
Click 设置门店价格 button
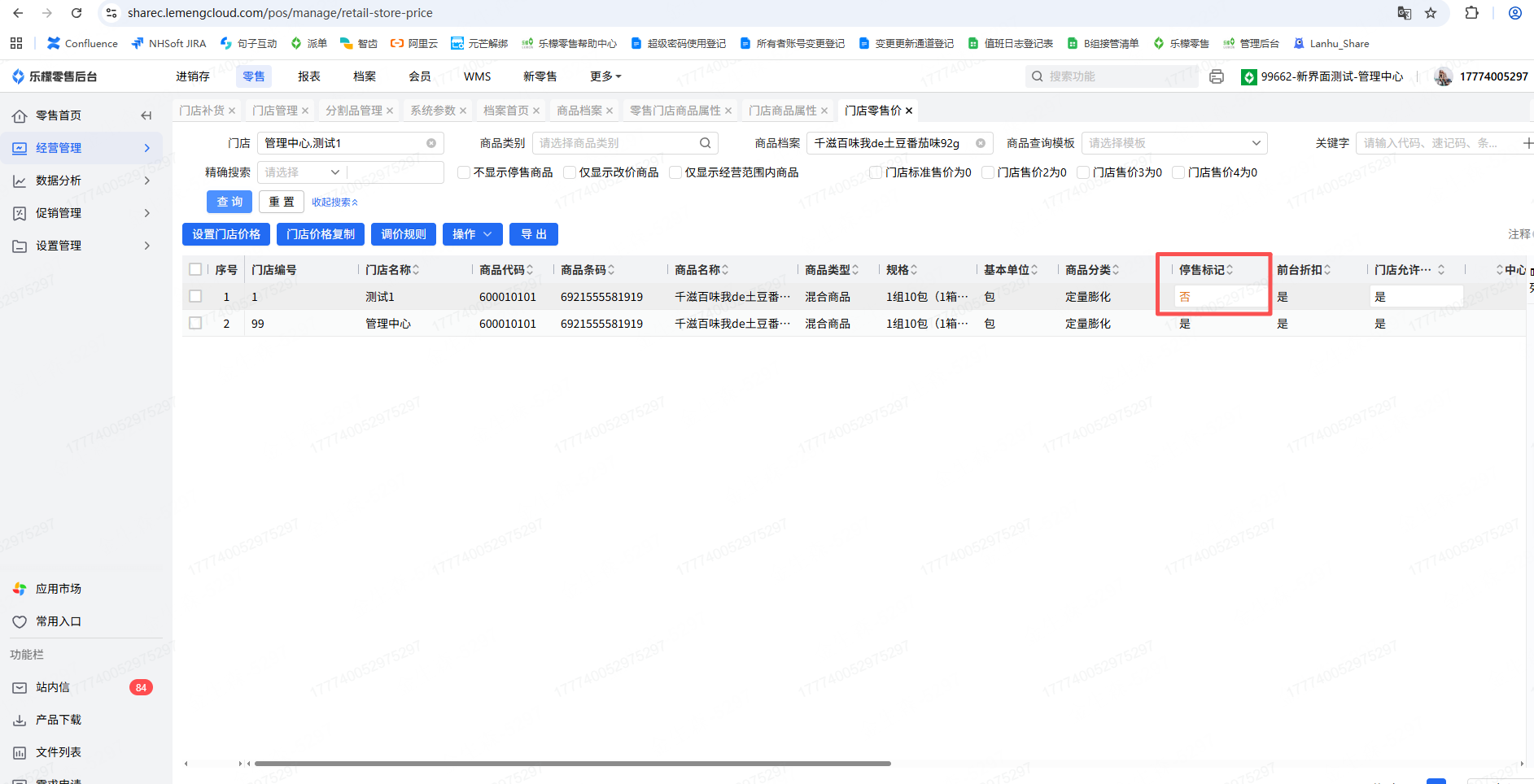pyautogui.click(x=226, y=234)
